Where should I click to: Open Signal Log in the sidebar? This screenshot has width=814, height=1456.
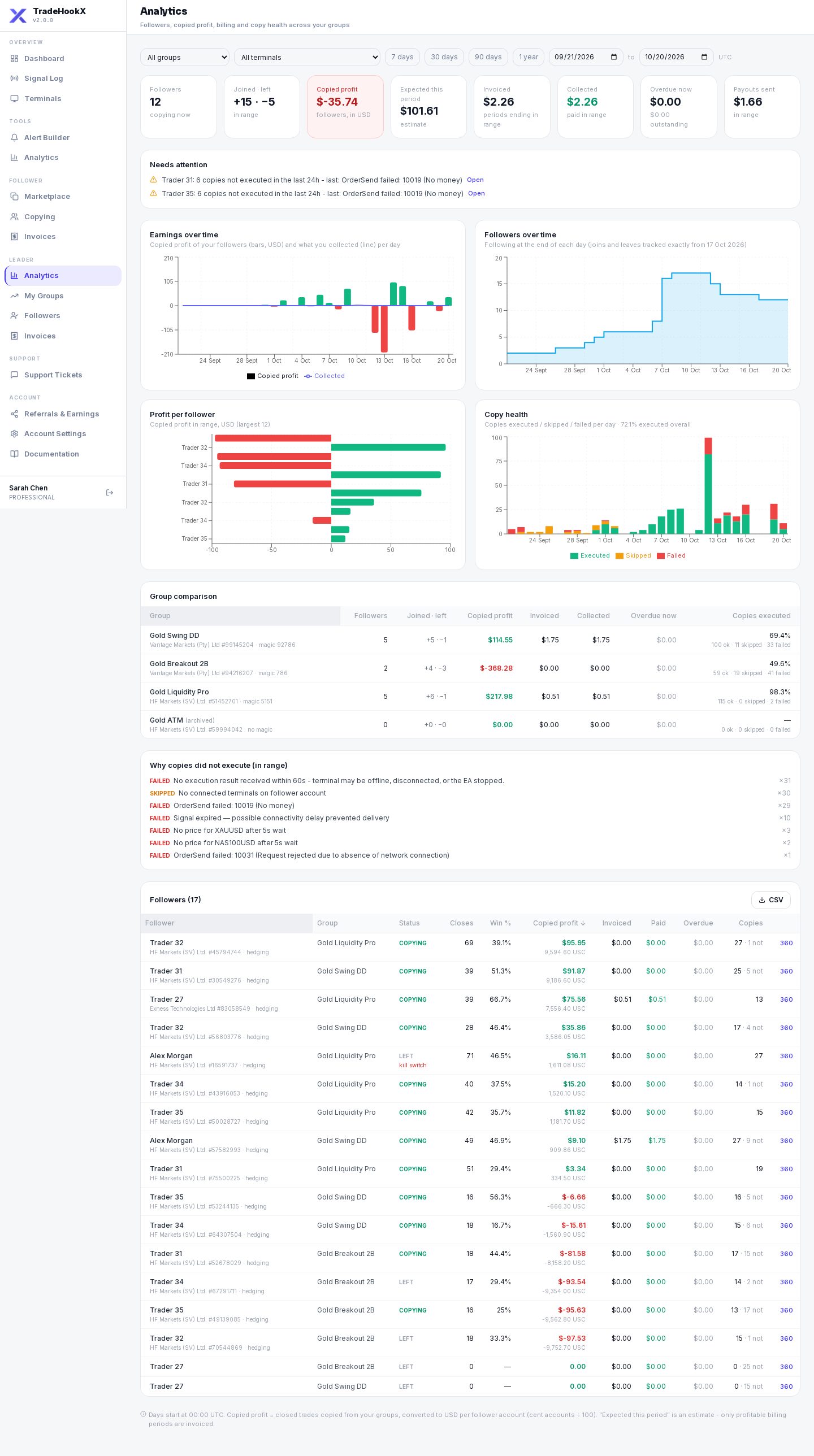tap(63, 78)
